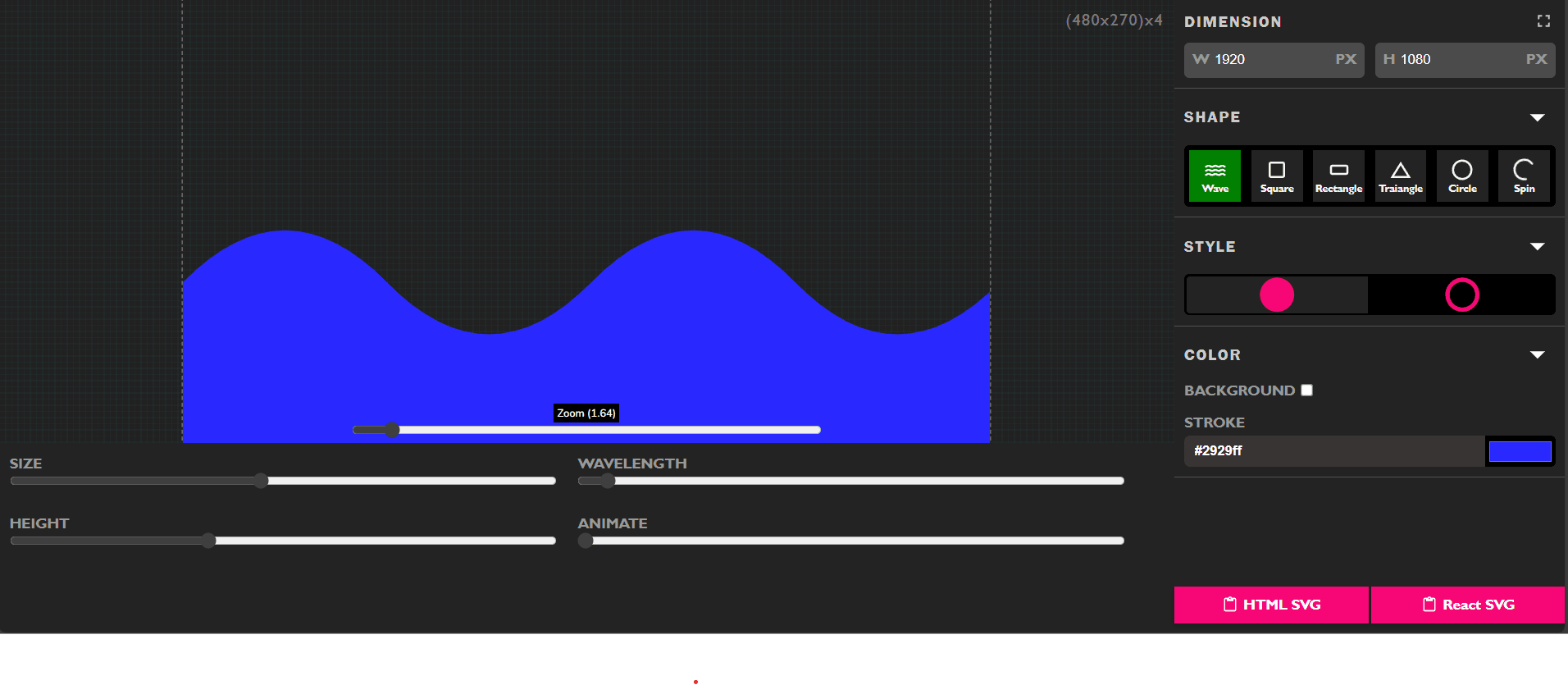Click the (480x270)x4 scale label
The width and height of the screenshot is (1568, 685).
click(x=1114, y=21)
